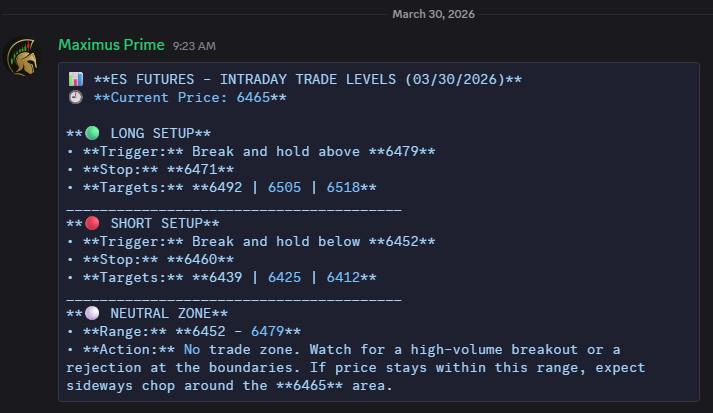Select the long target 6505
The width and height of the screenshot is (713, 413).
click(x=284, y=187)
